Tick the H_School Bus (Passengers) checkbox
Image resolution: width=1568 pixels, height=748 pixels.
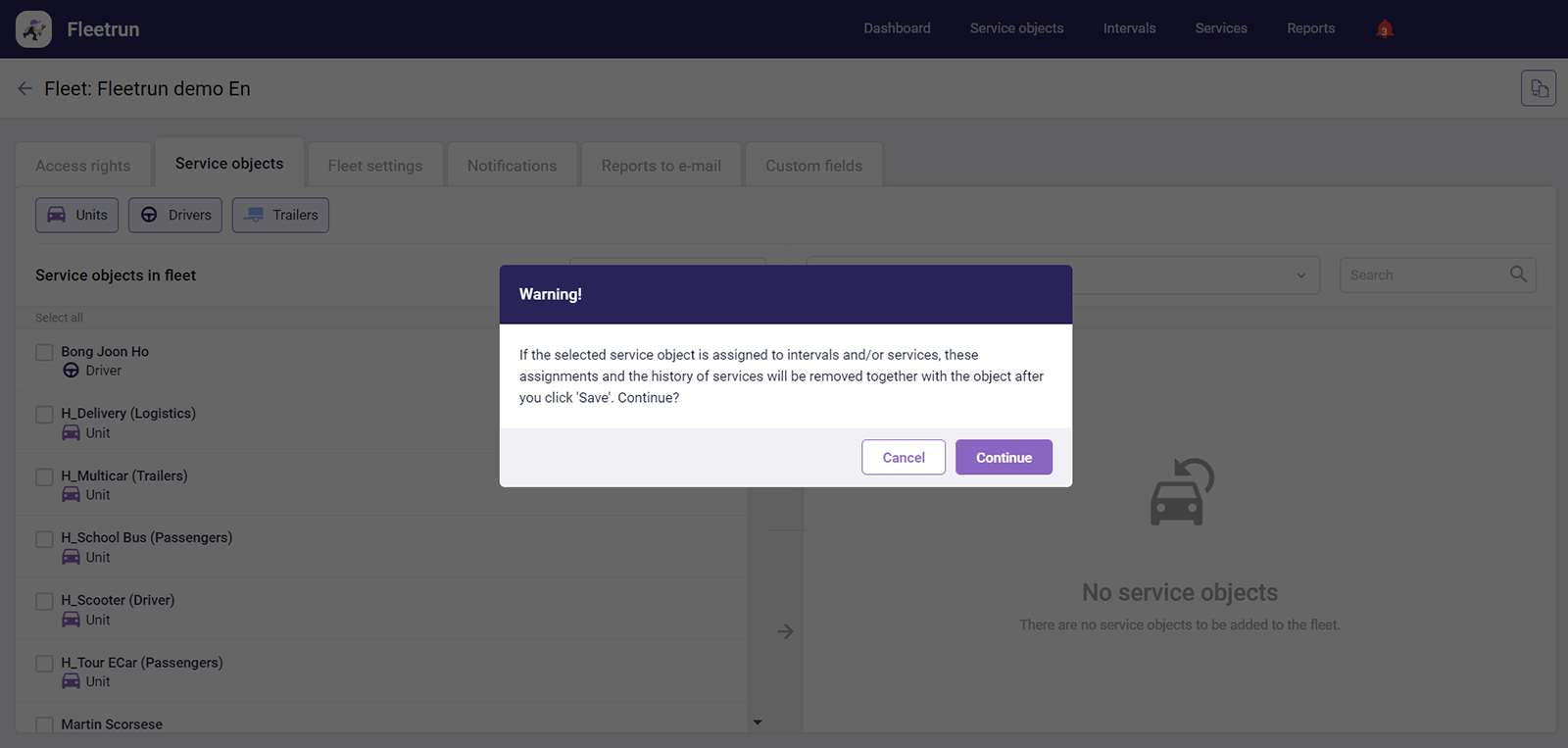(x=44, y=539)
